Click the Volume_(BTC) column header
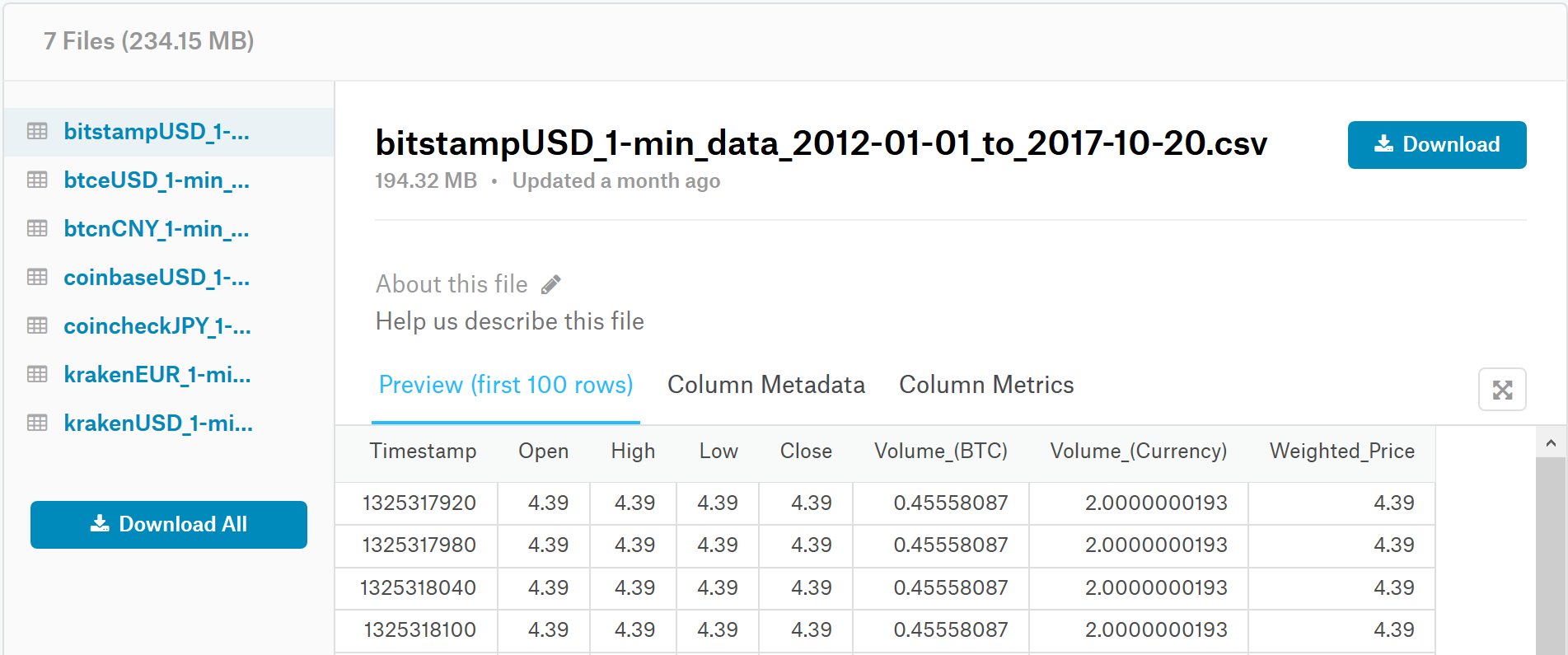 pyautogui.click(x=941, y=451)
